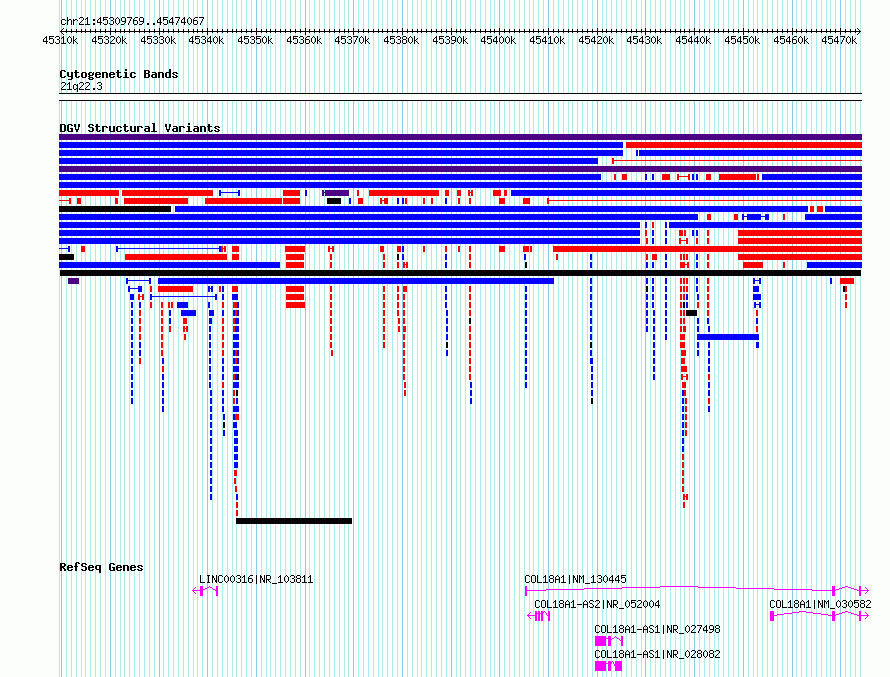Select the 45340k ruler label

[206, 40]
